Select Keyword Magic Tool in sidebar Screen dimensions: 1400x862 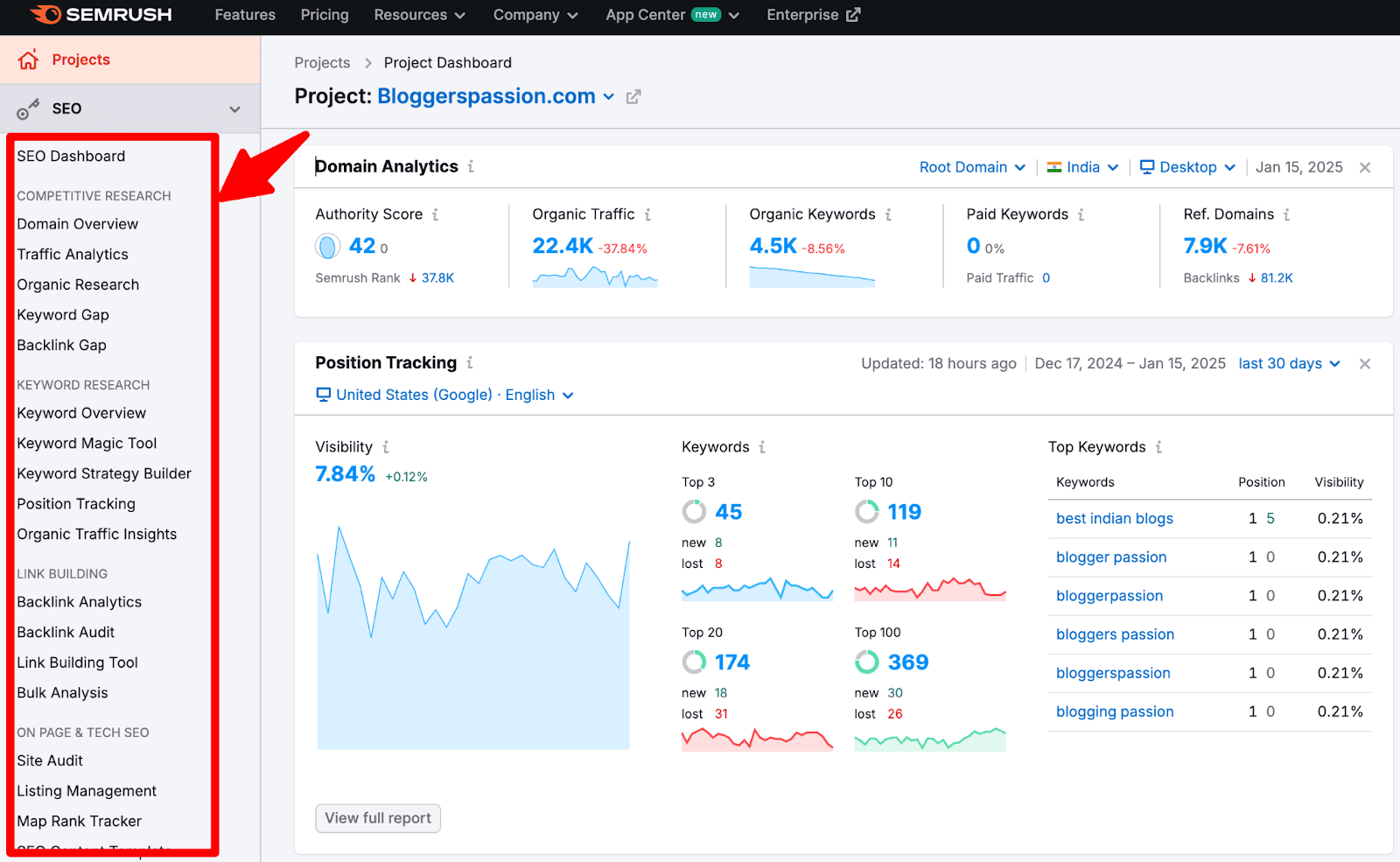point(87,444)
